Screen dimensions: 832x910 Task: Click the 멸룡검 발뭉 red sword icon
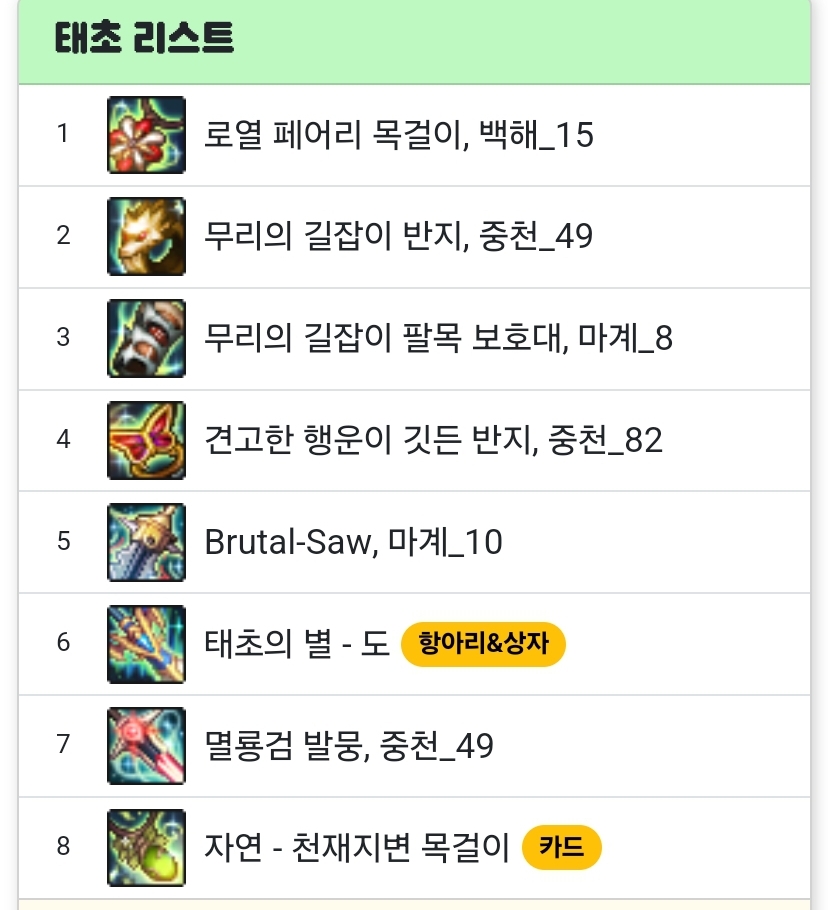point(146,746)
